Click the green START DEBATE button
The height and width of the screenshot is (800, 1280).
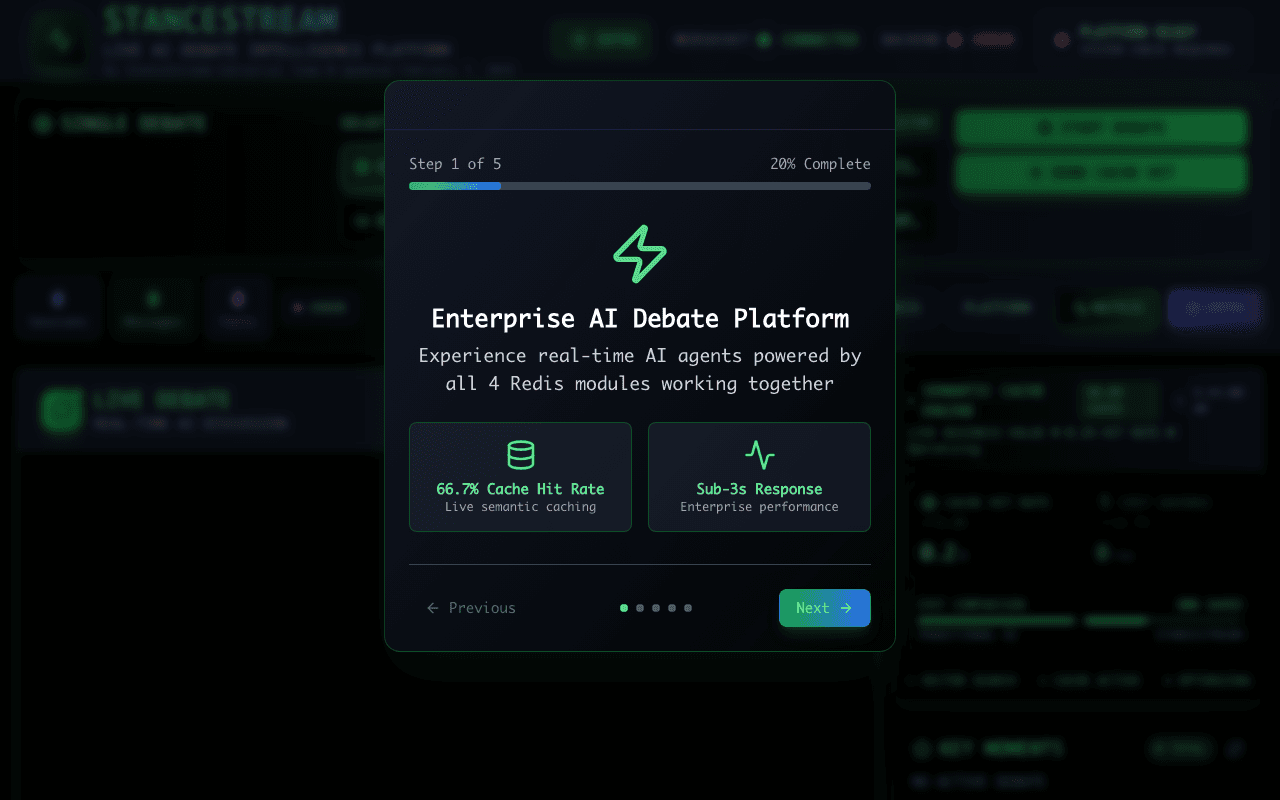1100,127
